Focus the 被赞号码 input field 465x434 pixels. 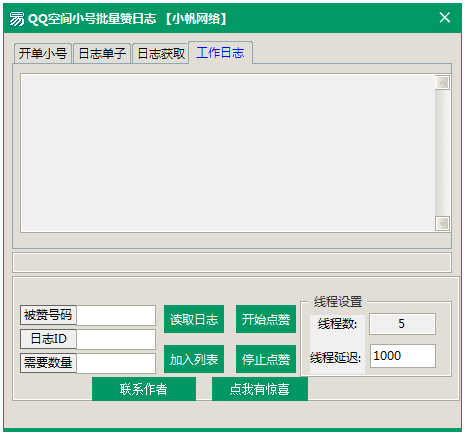tap(116, 315)
